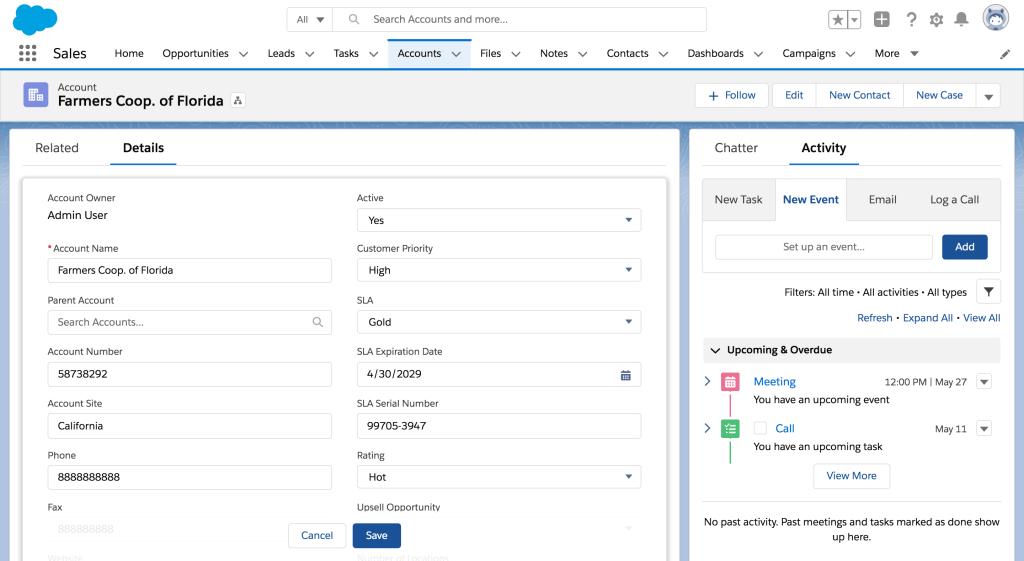View account hierarchy icon beside account name
This screenshot has width=1024, height=561.
[x=238, y=100]
